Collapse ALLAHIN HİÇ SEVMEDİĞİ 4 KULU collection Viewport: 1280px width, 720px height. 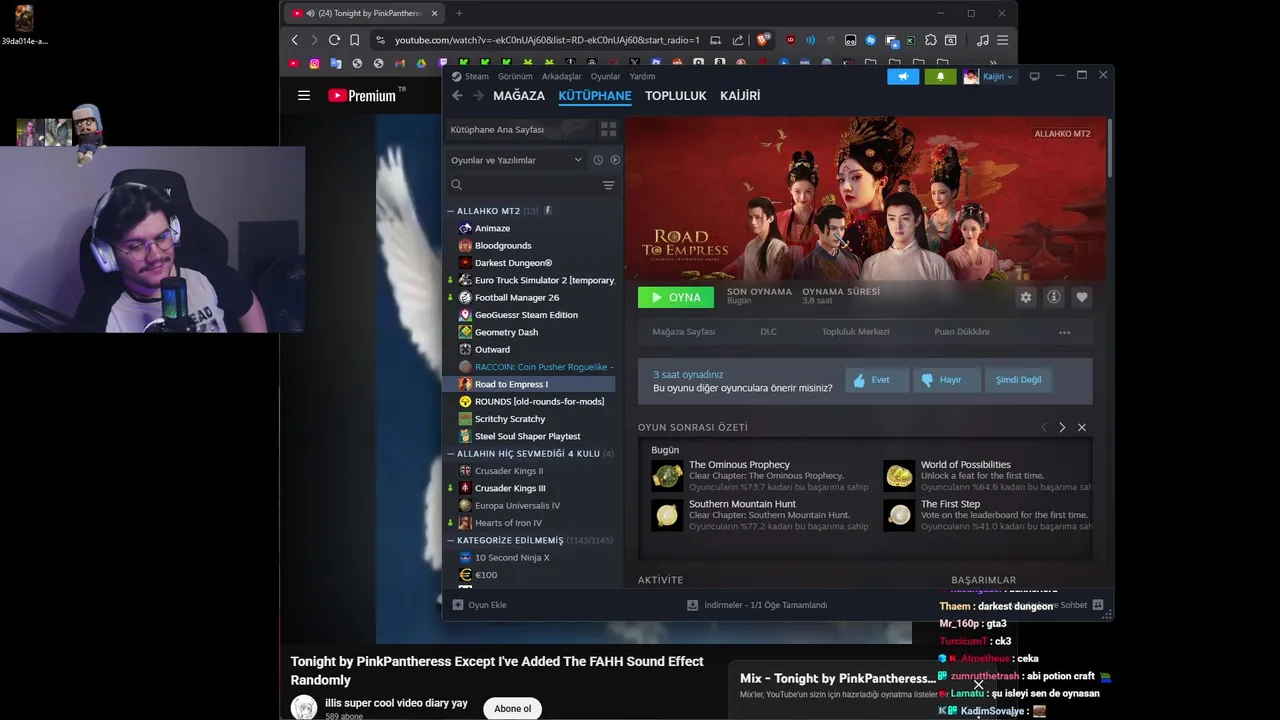pos(451,453)
